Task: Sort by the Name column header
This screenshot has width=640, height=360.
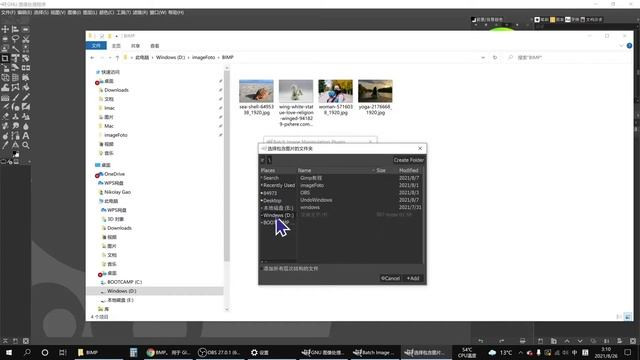Action: click(x=304, y=170)
